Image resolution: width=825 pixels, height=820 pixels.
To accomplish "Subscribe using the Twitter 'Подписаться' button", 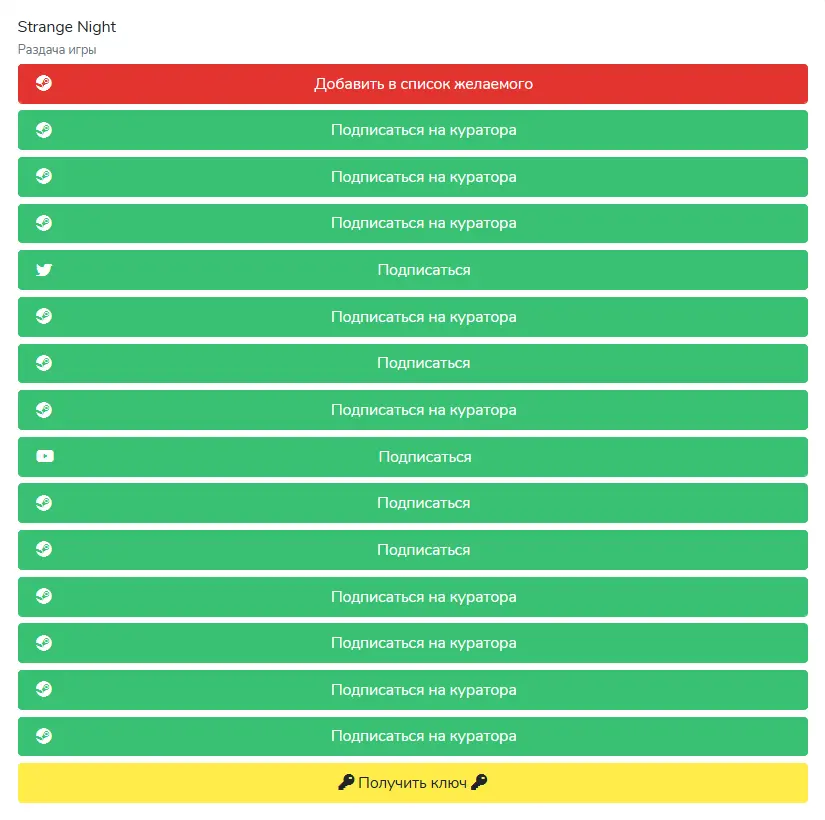I will click(412, 270).
